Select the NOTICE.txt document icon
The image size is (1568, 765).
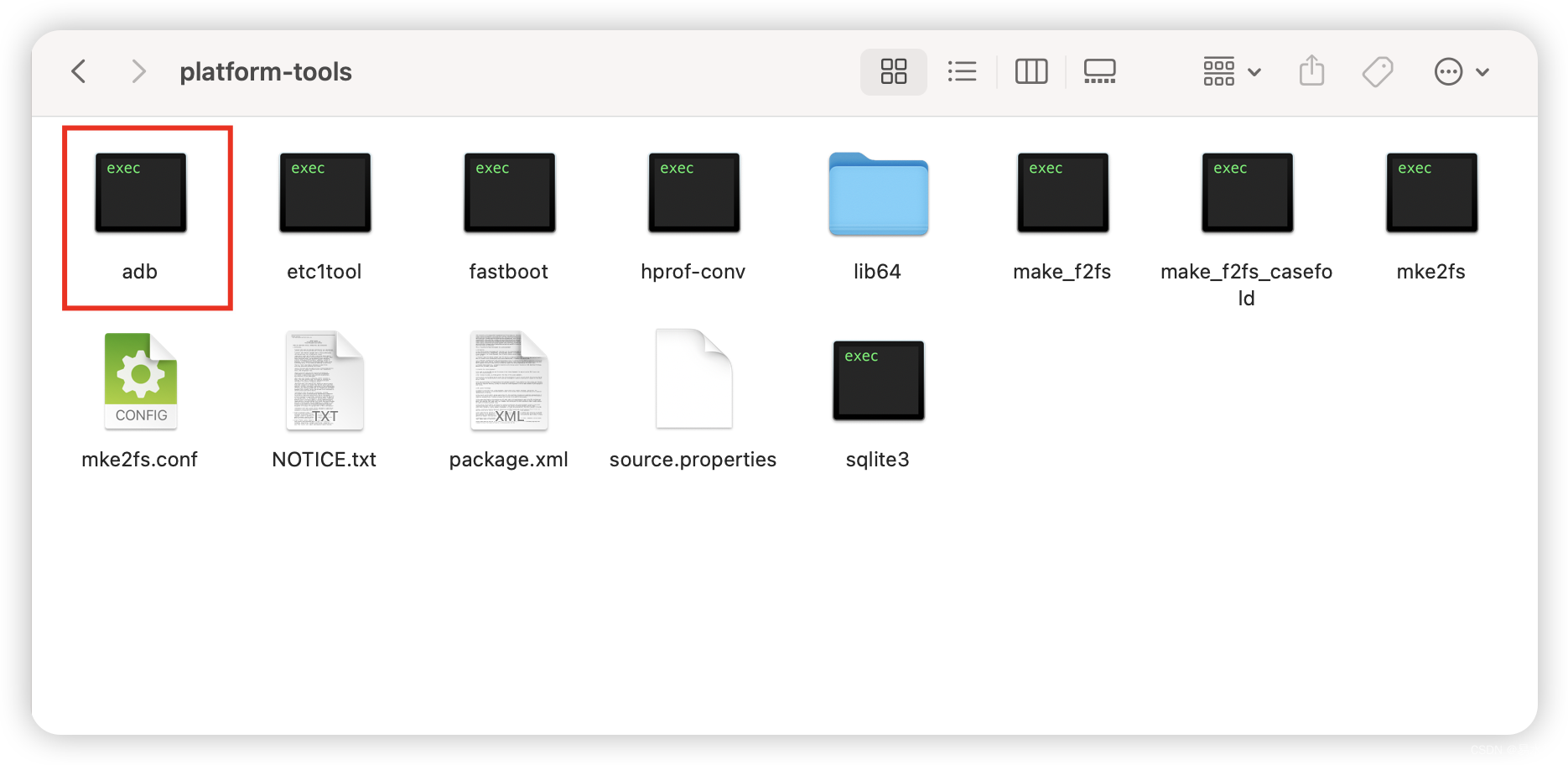click(x=325, y=381)
